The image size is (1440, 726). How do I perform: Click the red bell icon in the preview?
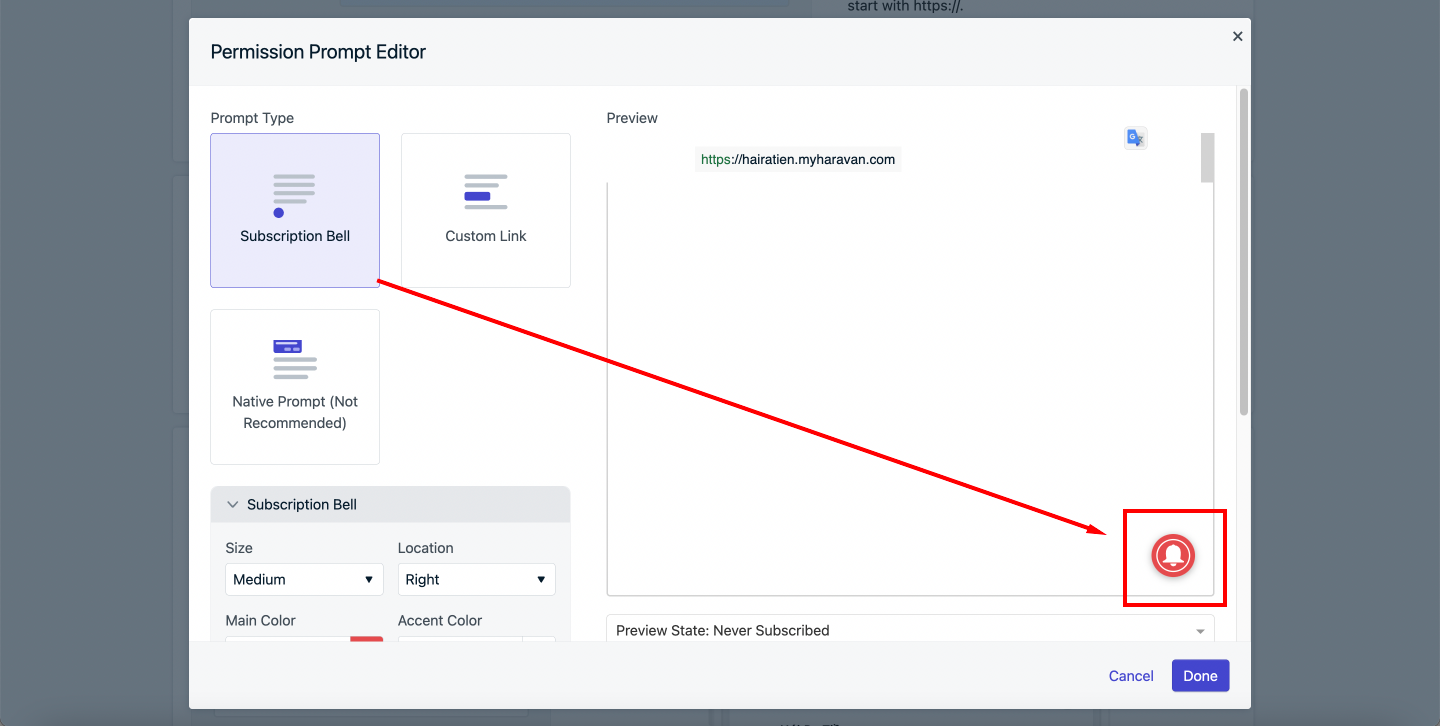[1173, 555]
